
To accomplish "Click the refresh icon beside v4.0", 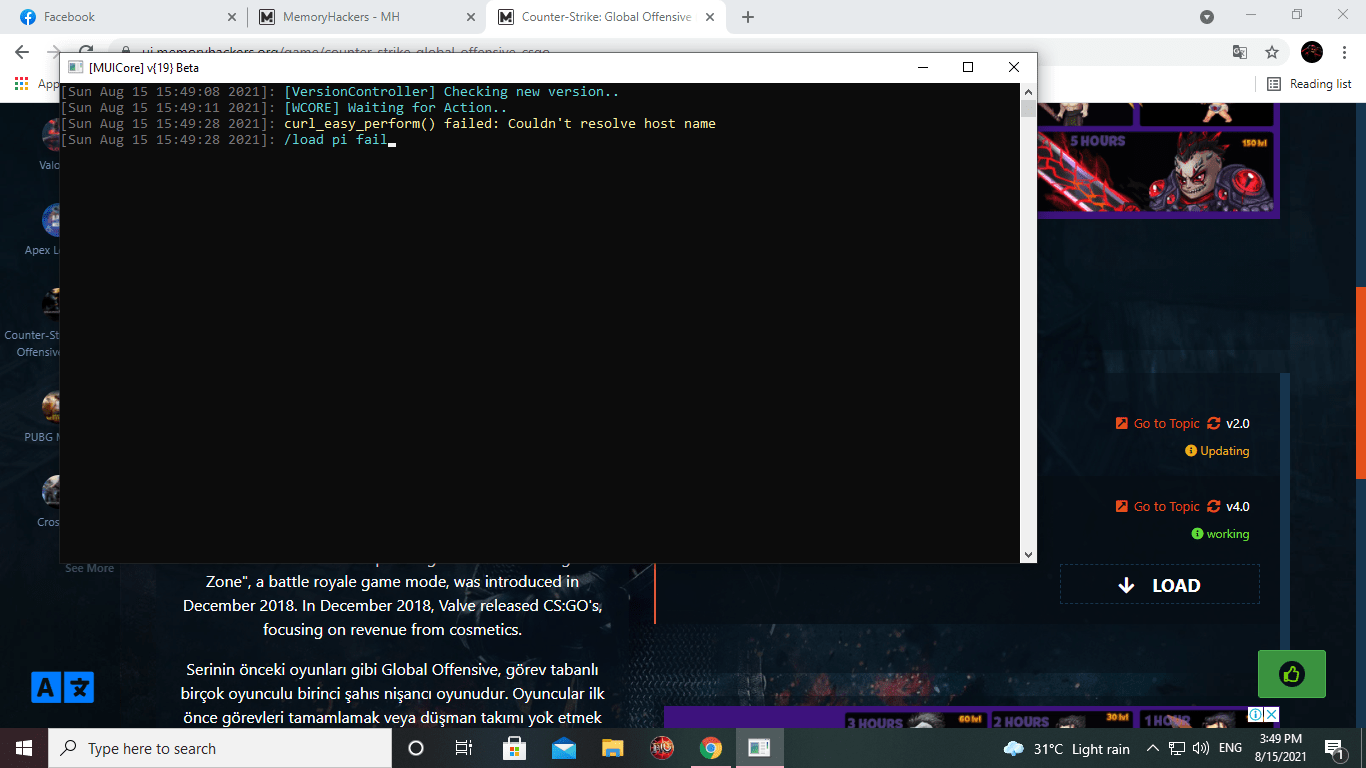I will click(1214, 506).
